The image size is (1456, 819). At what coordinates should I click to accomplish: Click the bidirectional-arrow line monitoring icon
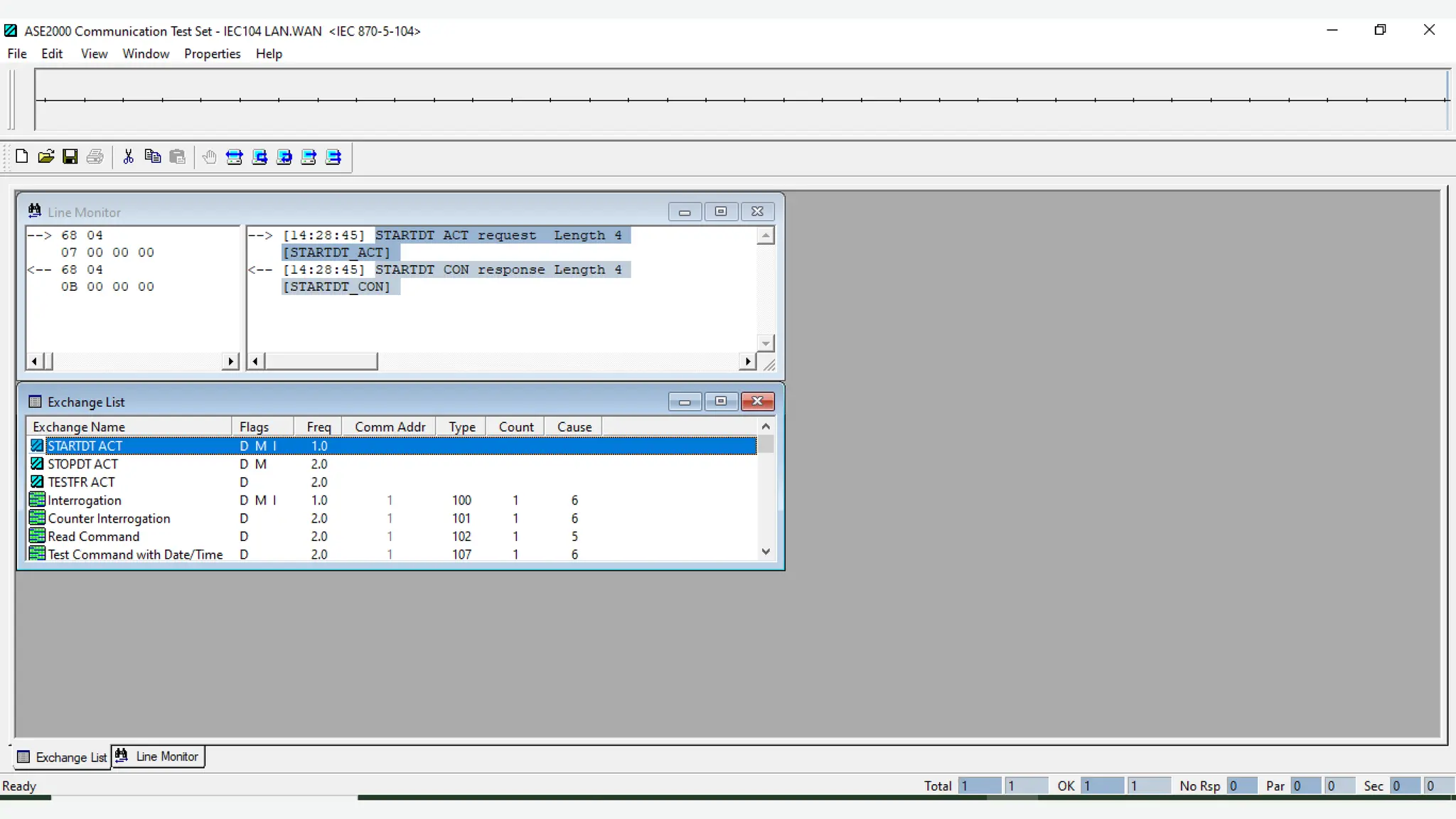tap(234, 157)
